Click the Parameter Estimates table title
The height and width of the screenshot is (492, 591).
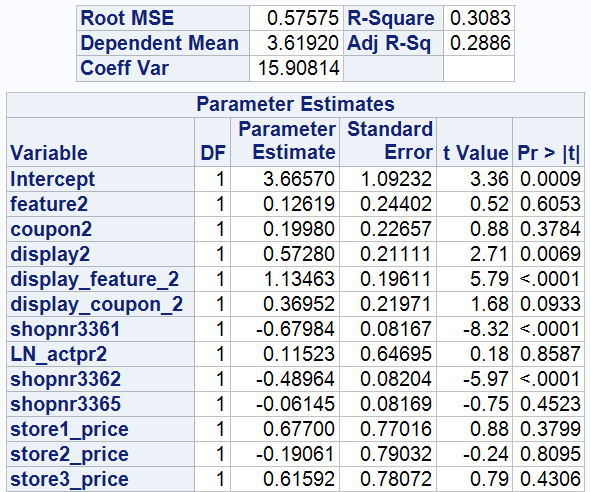[295, 104]
